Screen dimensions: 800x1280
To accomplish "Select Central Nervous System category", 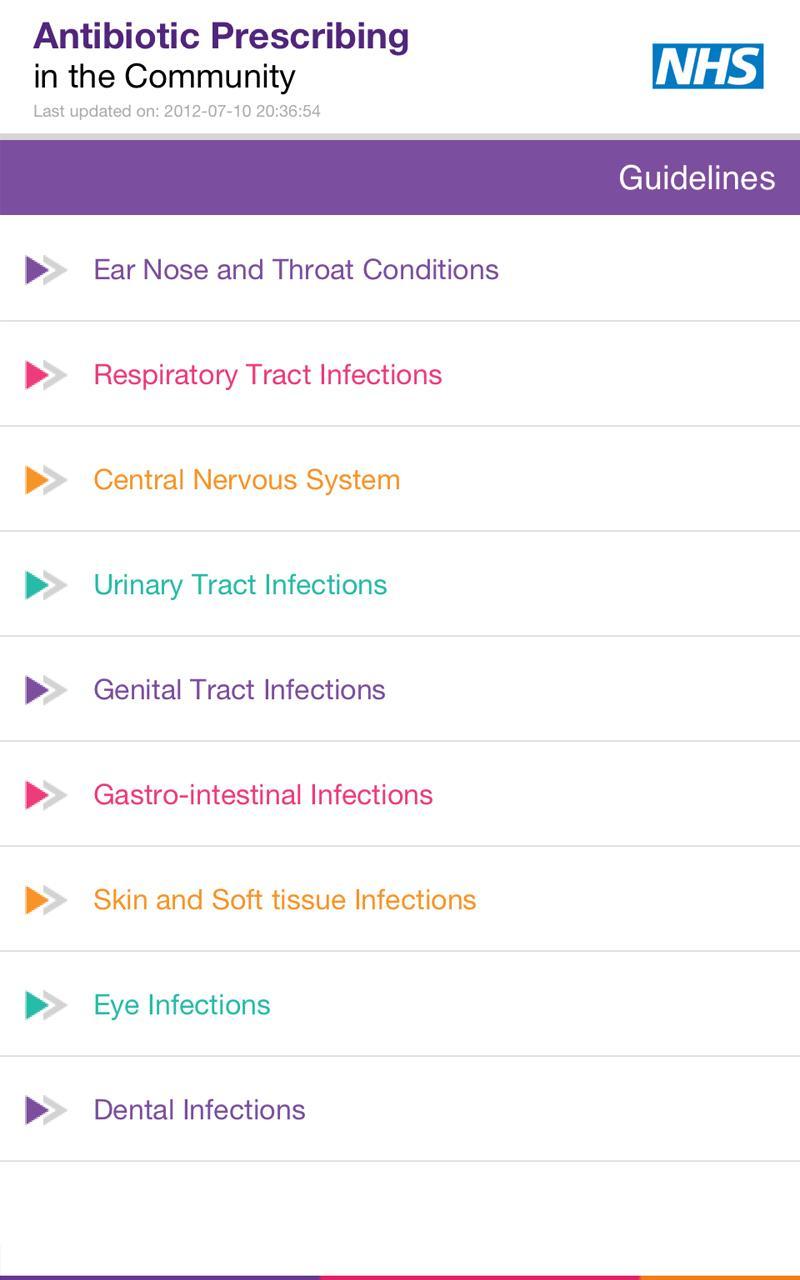I will coord(247,480).
